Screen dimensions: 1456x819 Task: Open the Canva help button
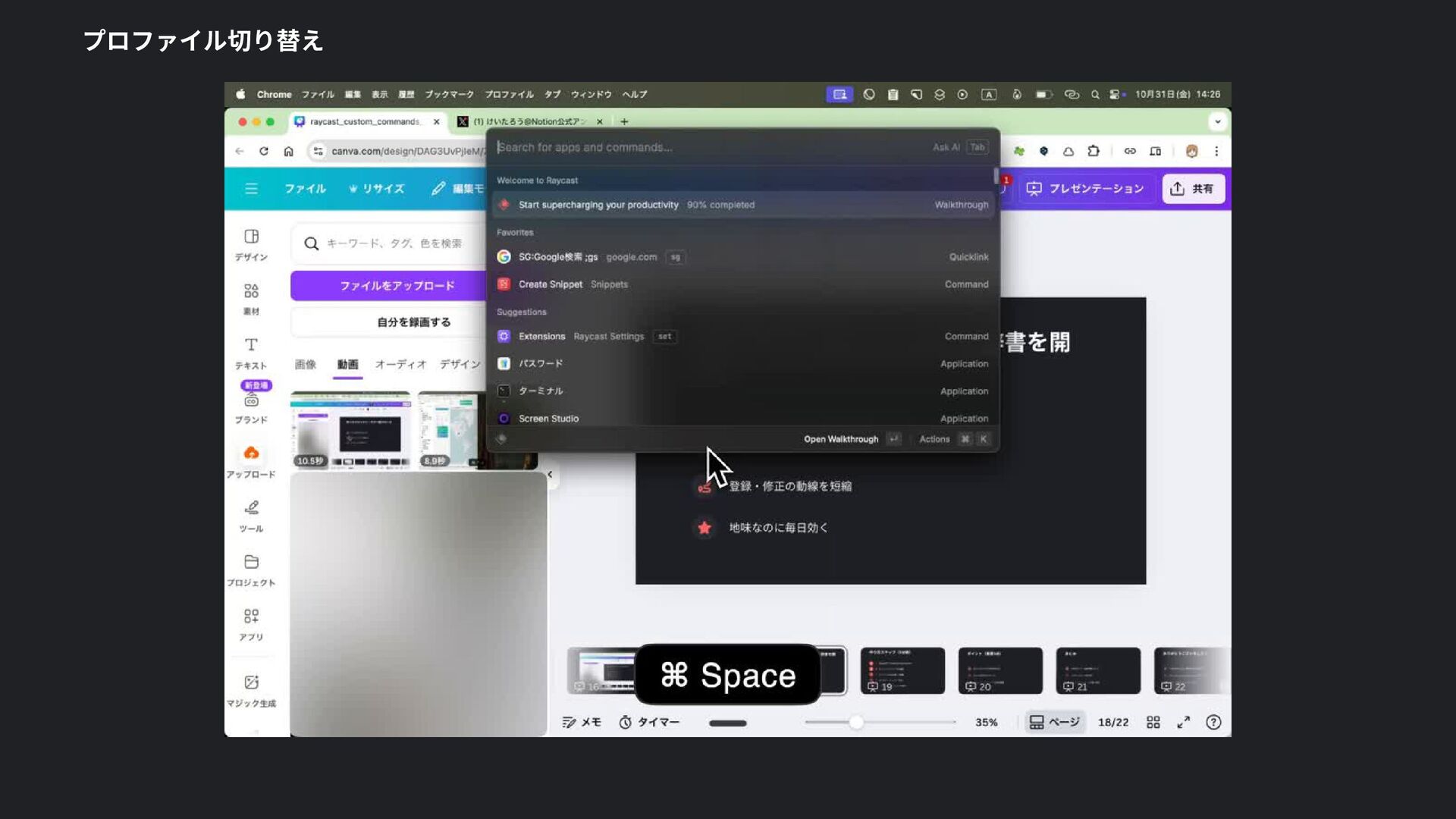(x=1214, y=722)
